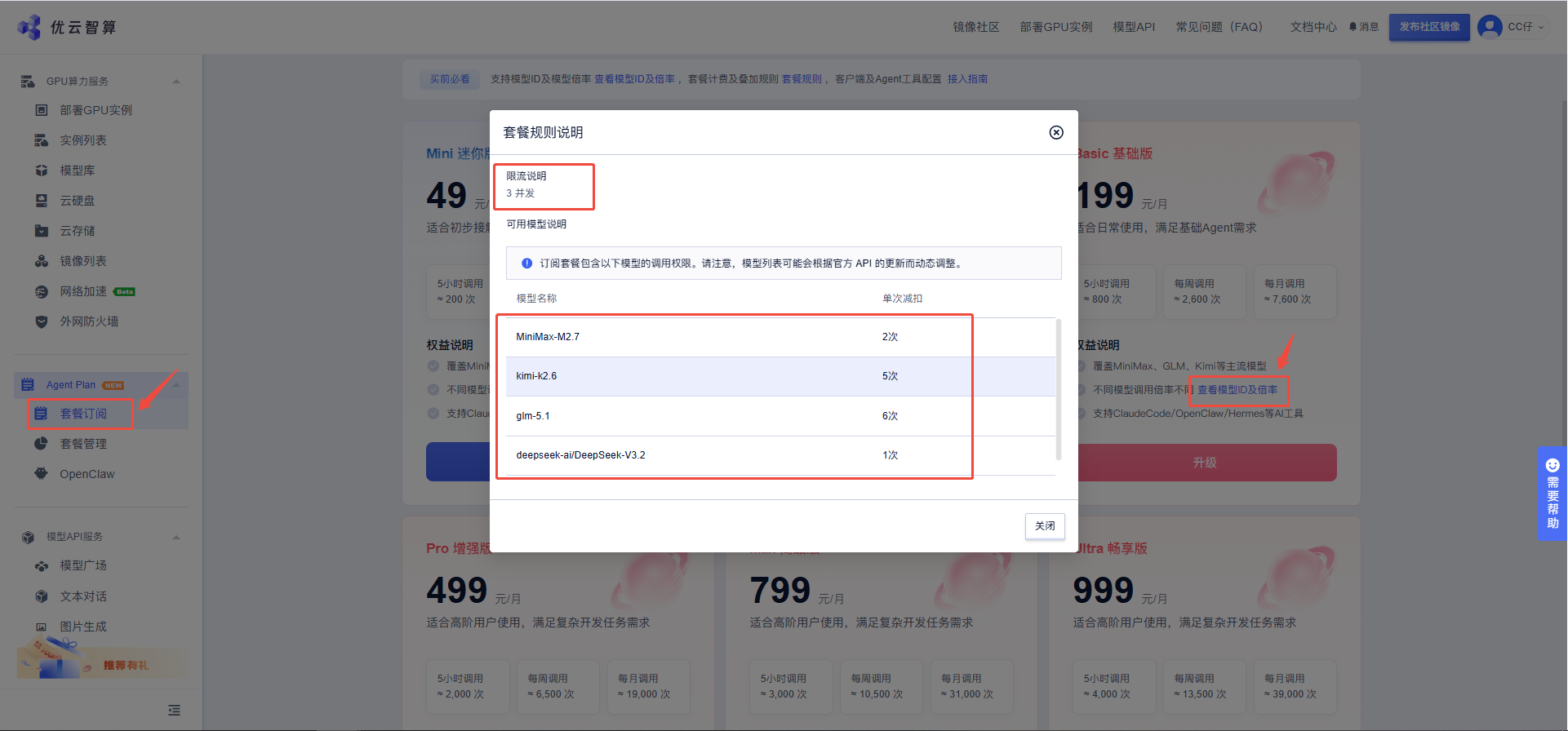Viewport: 1568px width, 731px height.
Task: Click the 外网防火墙 shield icon
Action: [42, 321]
